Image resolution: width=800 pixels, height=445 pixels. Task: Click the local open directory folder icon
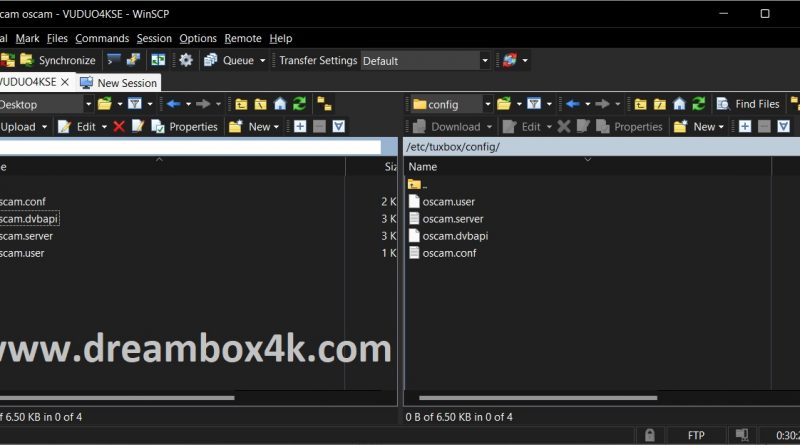click(x=105, y=104)
